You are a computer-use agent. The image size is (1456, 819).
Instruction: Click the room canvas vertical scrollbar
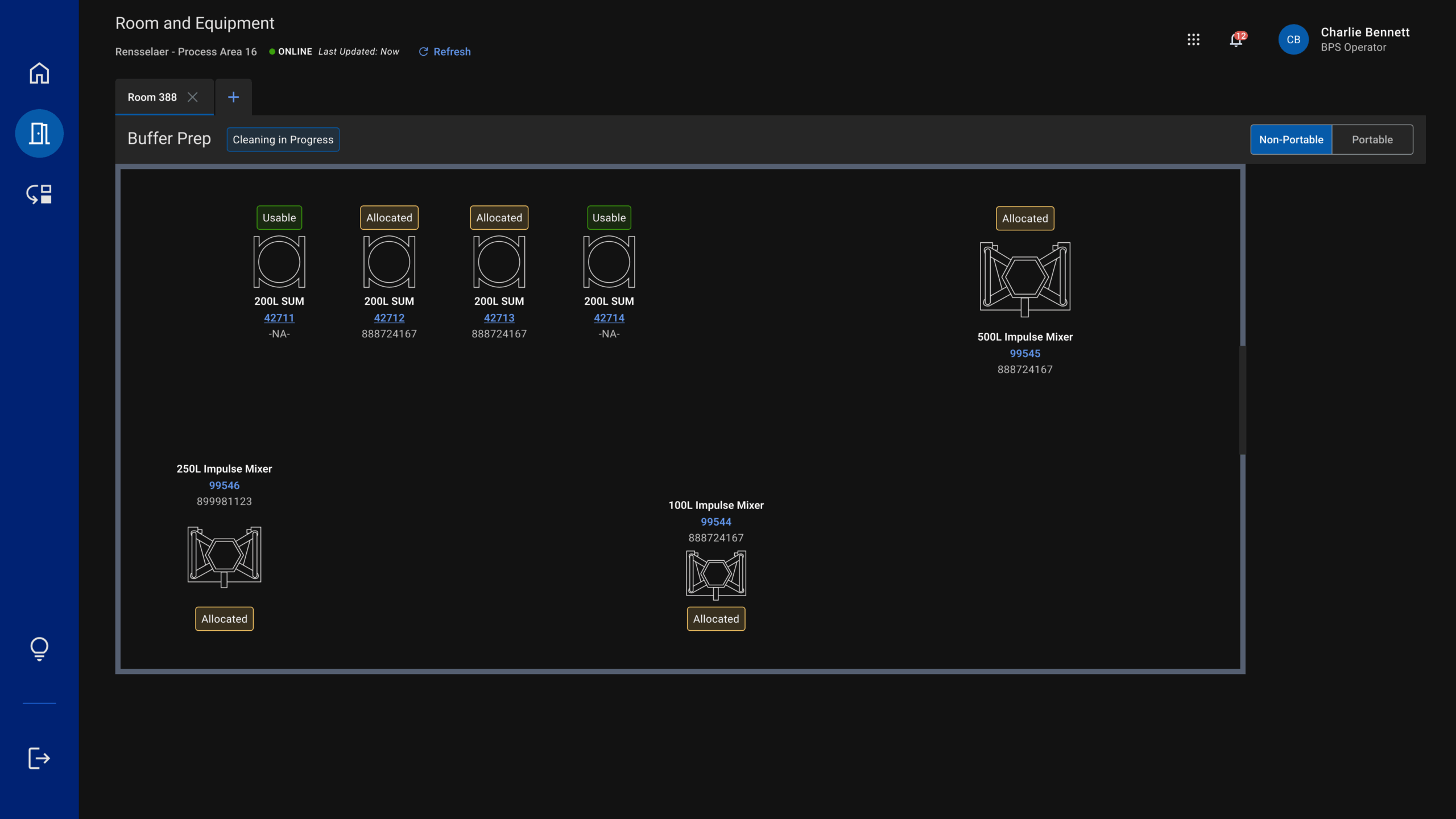(x=1243, y=399)
